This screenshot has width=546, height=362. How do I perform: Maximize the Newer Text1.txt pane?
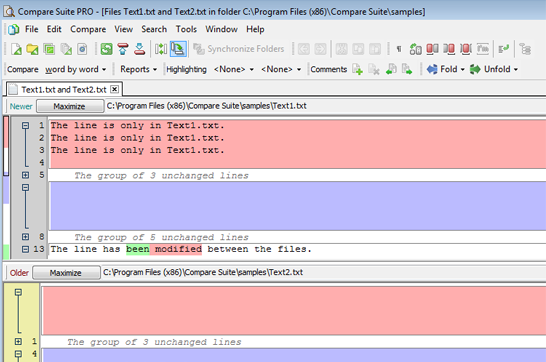tap(69, 106)
